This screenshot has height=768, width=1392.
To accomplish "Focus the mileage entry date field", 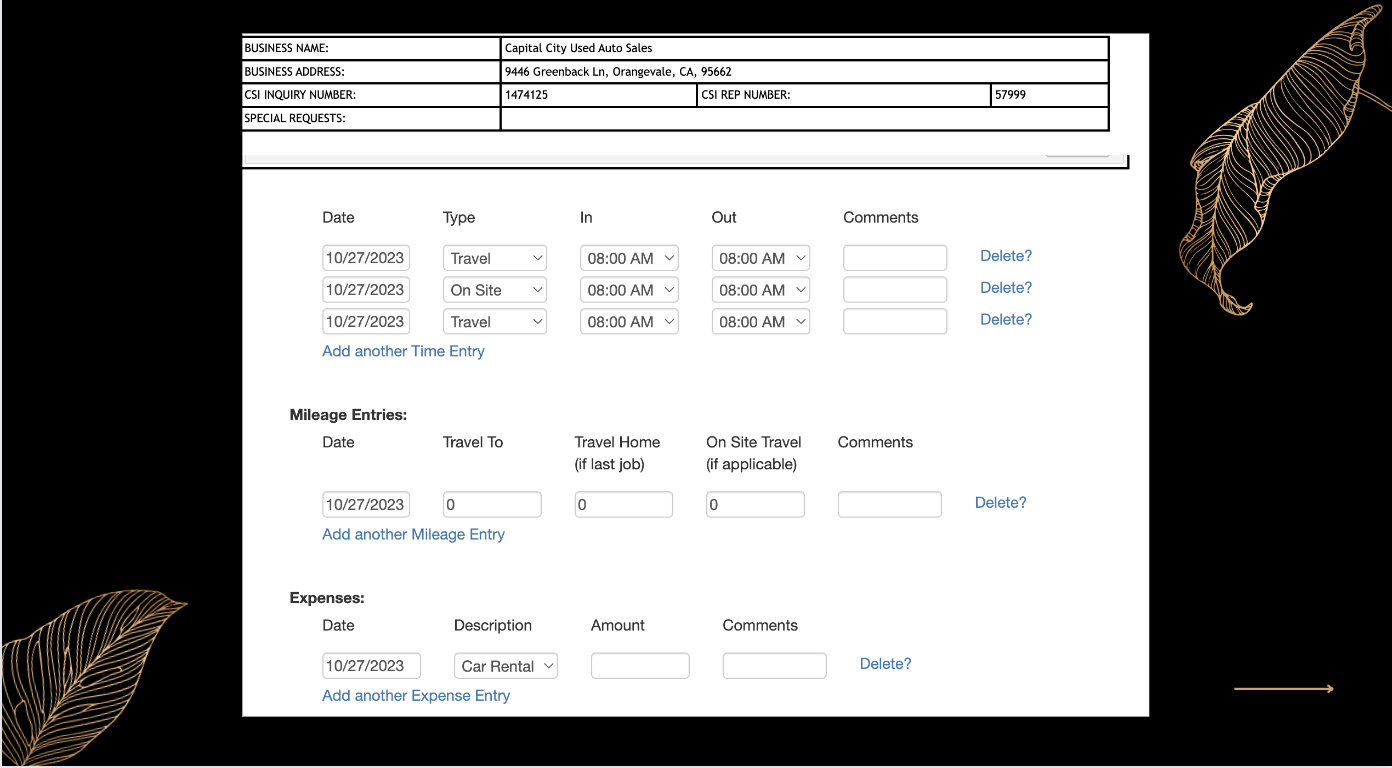I will click(x=366, y=505).
